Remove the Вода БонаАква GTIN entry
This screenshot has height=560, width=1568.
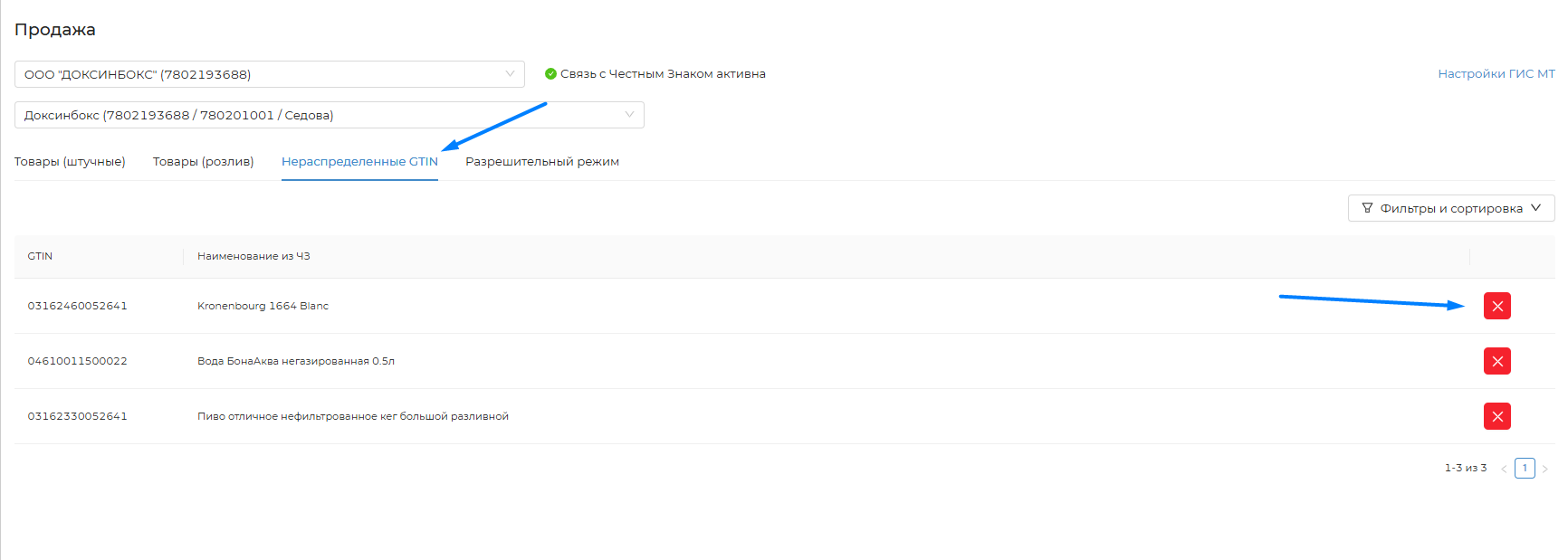[1496, 361]
